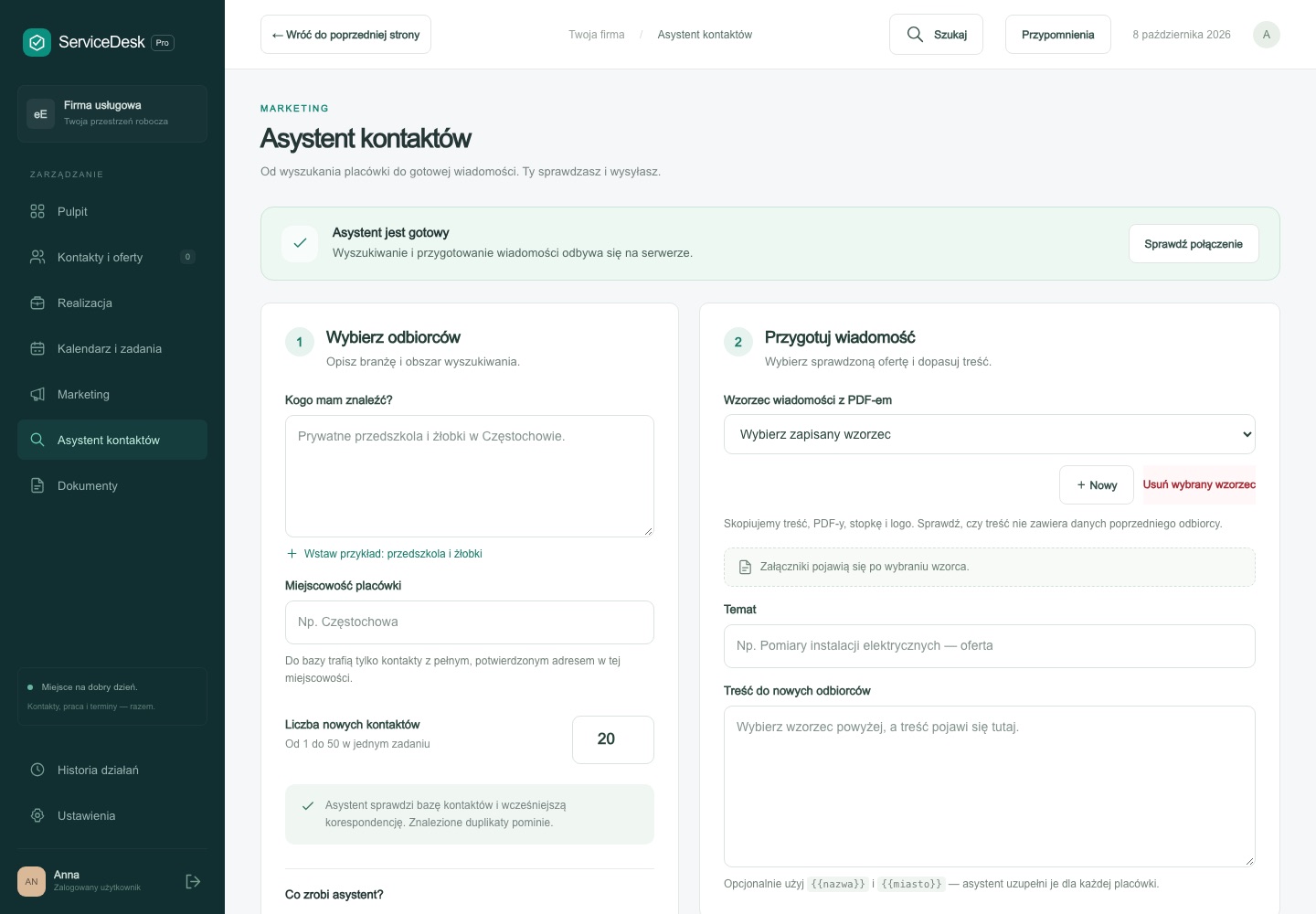The width and height of the screenshot is (1316, 914).
Task: Click the 'Pro' plan badge
Action: click(163, 43)
